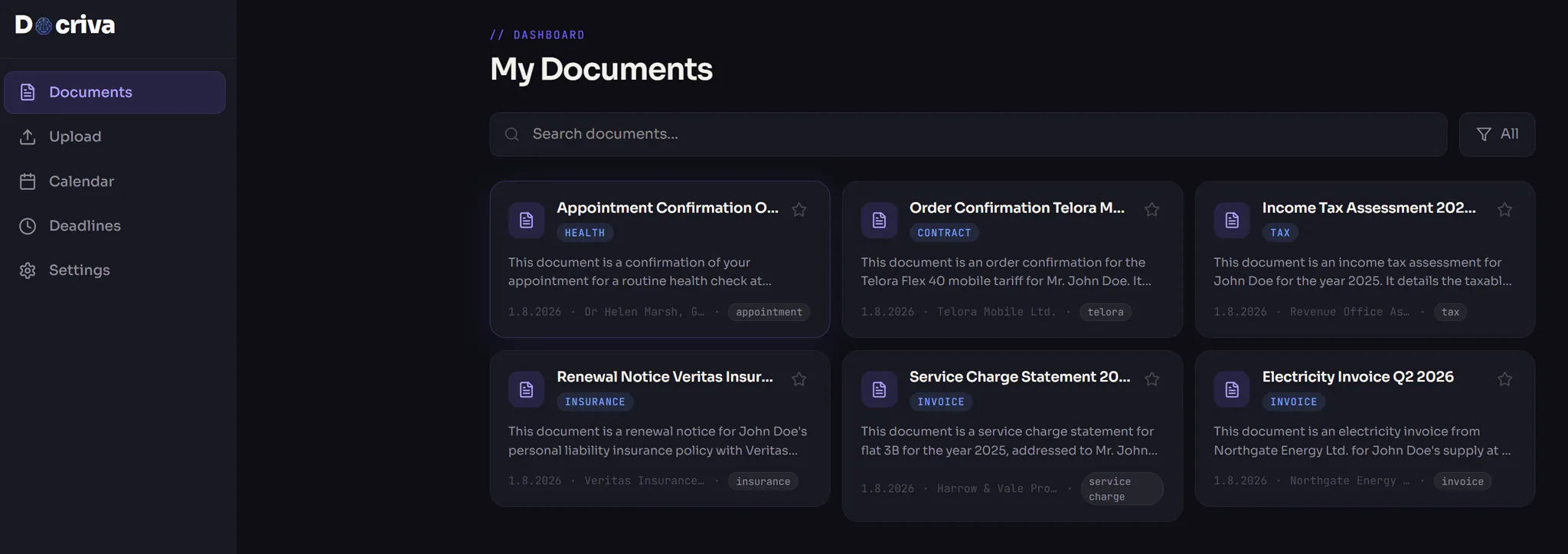The height and width of the screenshot is (554, 1568).
Task: Star the Order Confirmation Telora document
Action: click(1152, 210)
